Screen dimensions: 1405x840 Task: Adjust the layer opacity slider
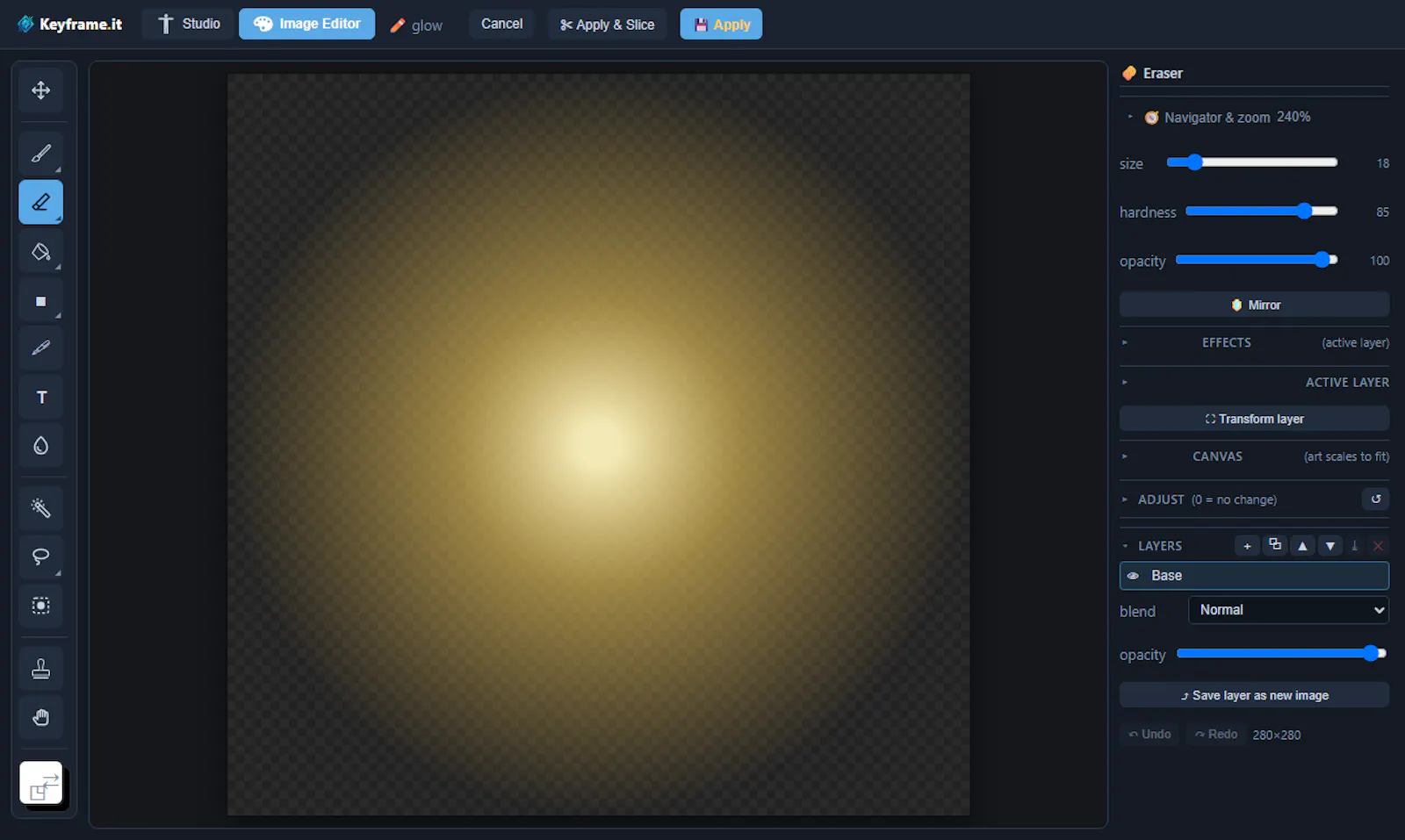tap(1281, 653)
